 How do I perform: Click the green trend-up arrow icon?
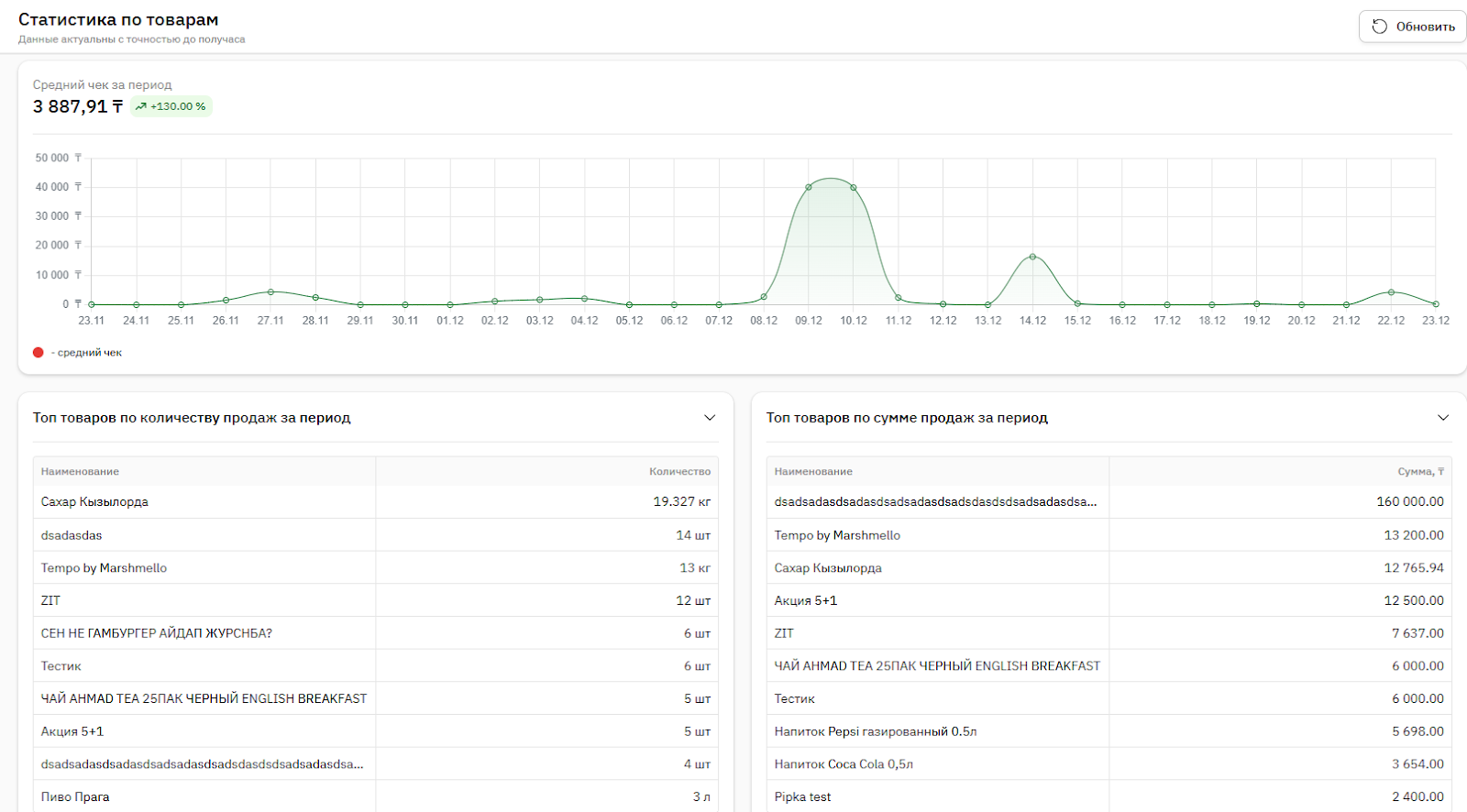pos(141,106)
